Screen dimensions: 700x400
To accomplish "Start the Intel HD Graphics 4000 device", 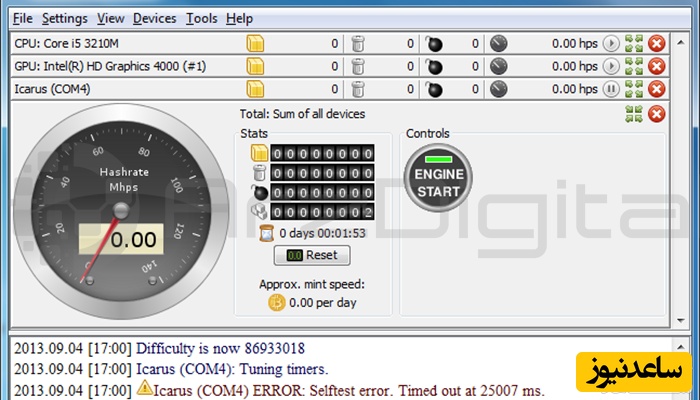I will [x=611, y=66].
